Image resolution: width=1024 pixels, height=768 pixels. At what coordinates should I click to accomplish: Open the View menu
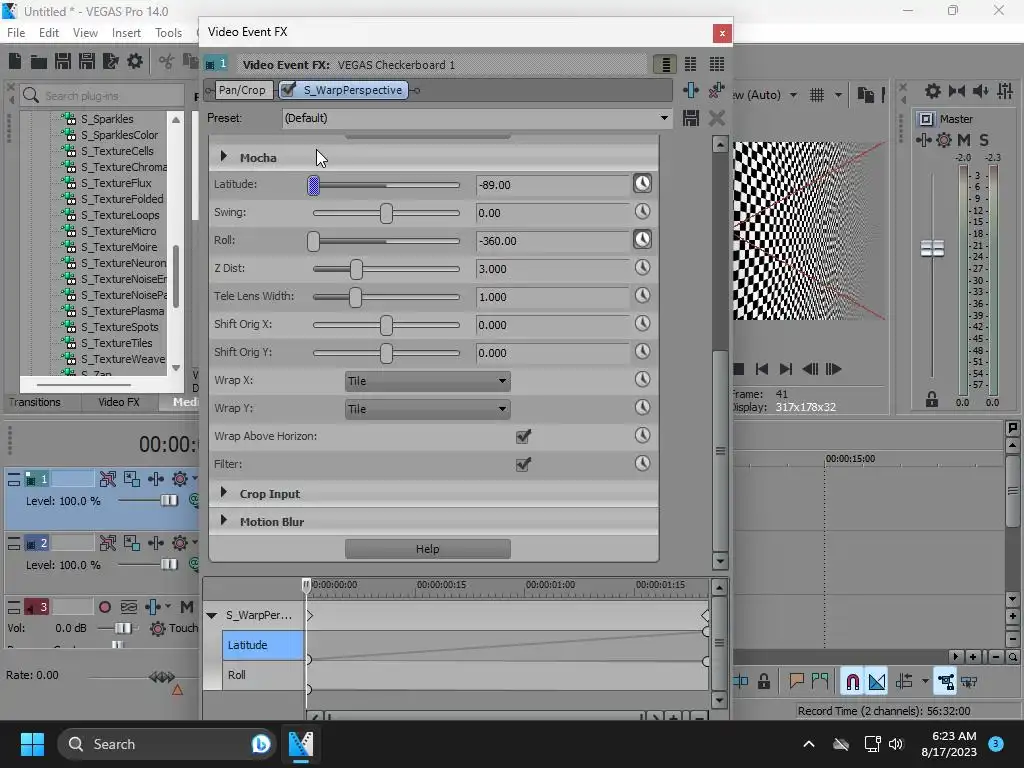85,33
